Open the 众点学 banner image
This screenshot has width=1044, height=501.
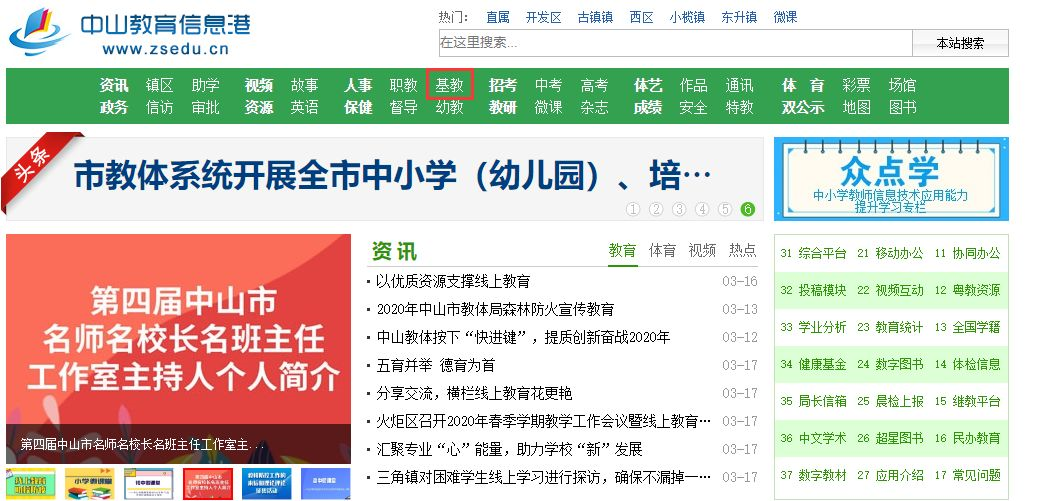click(890, 178)
